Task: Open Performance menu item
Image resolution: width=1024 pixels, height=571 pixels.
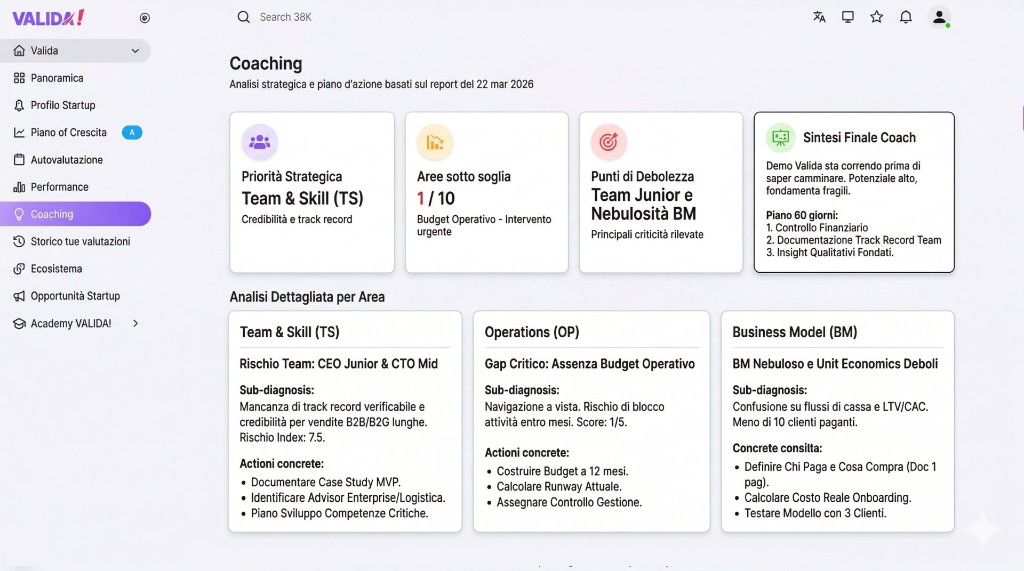Action: coord(76,187)
